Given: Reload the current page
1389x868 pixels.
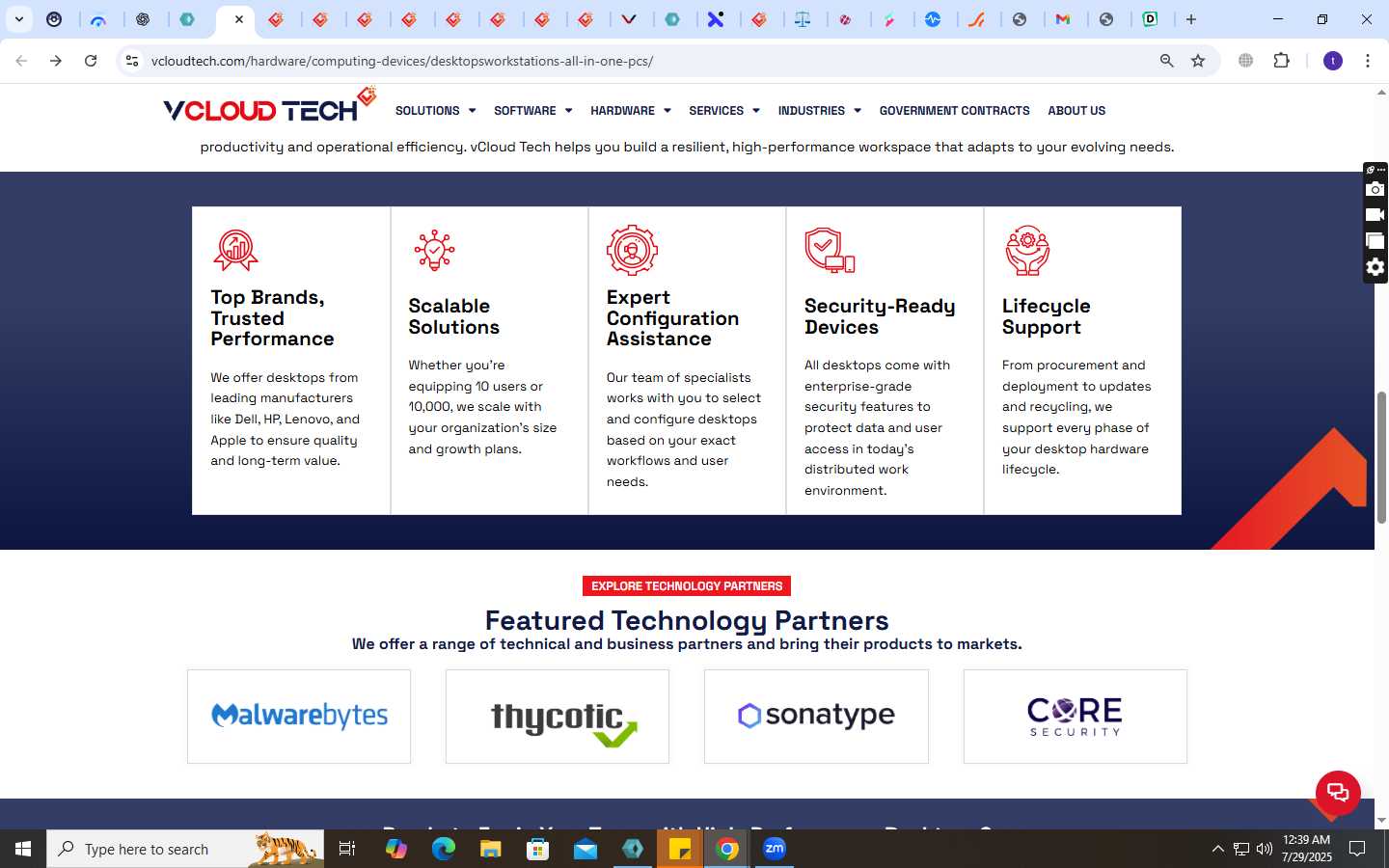Looking at the screenshot, I should [91, 61].
